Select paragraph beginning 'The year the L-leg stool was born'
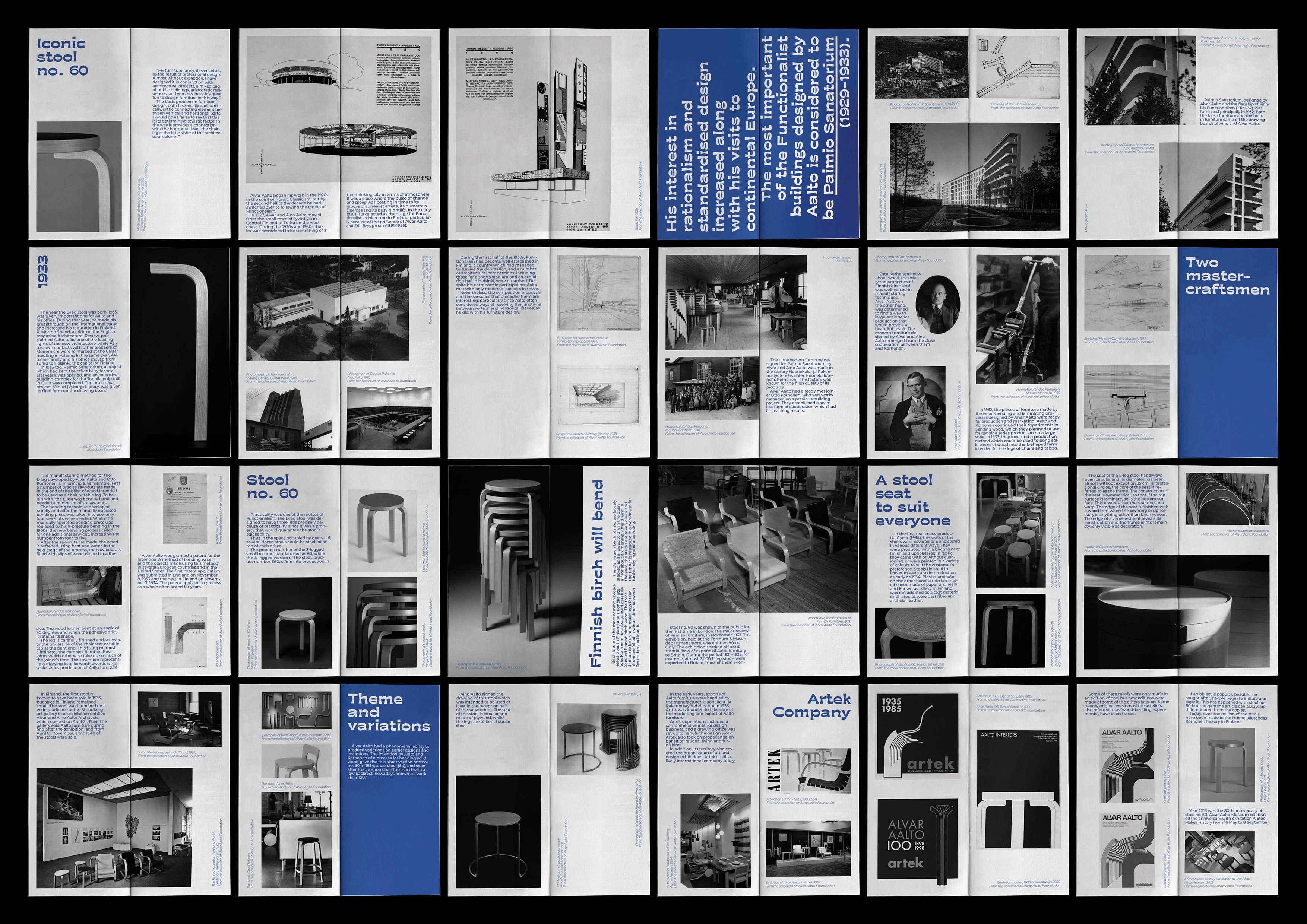This screenshot has width=1307, height=924. tap(79, 352)
